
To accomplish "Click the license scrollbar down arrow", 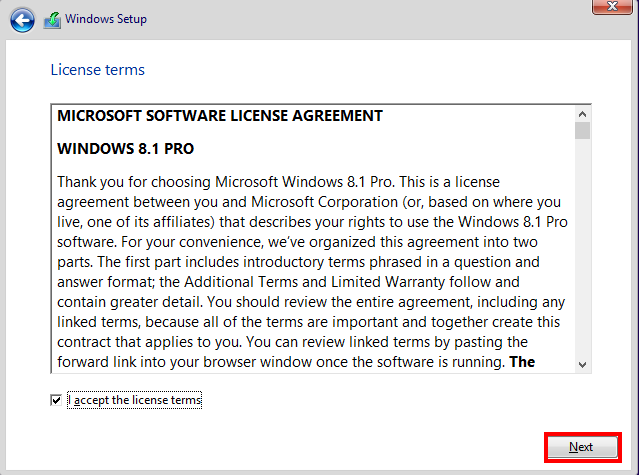I will [582, 365].
